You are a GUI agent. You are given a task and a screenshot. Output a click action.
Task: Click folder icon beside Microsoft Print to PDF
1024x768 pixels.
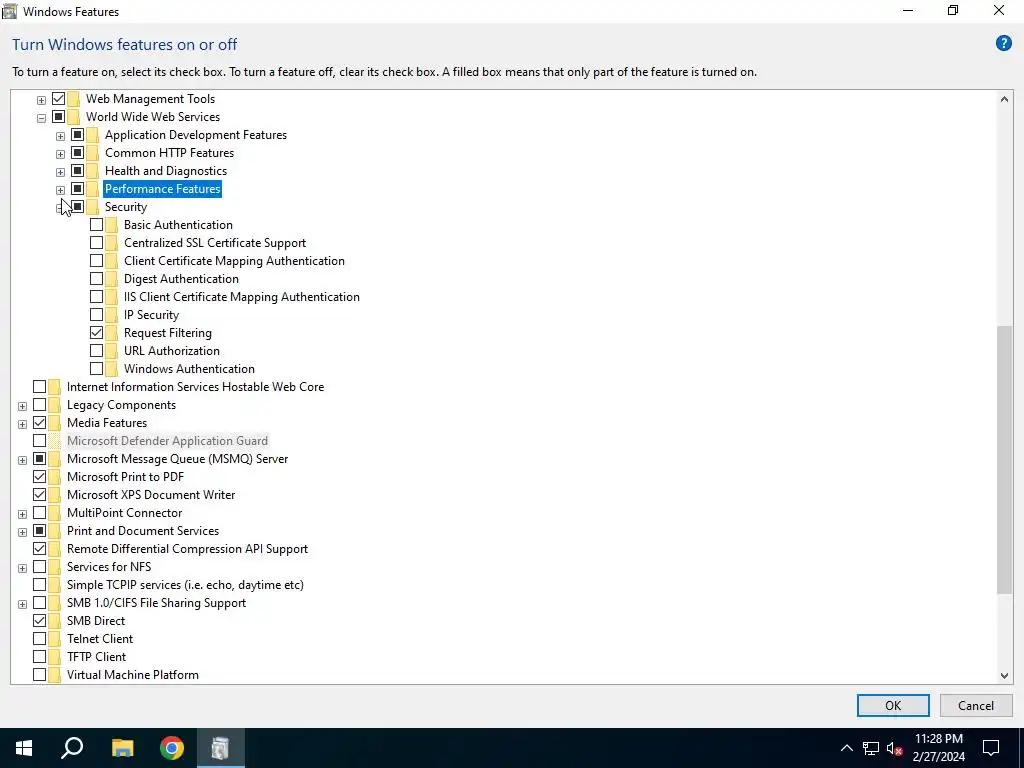54,477
